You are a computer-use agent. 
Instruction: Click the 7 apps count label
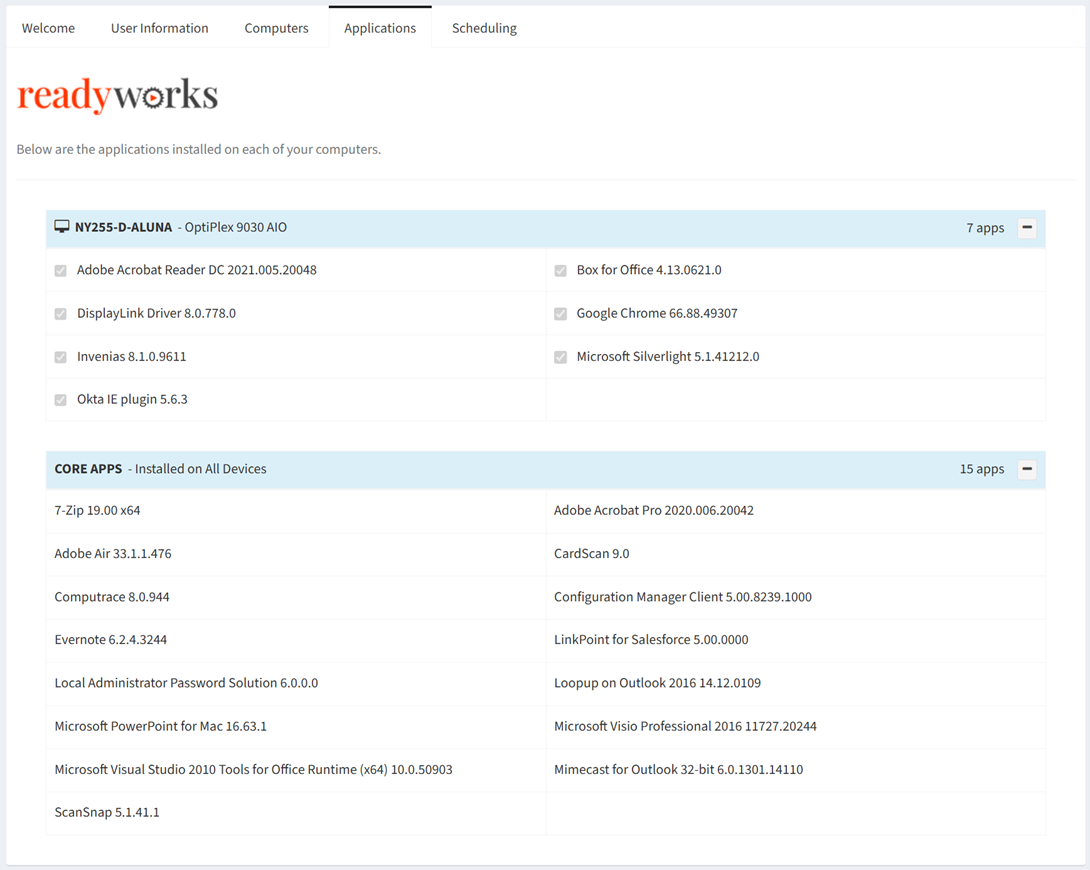tap(985, 228)
